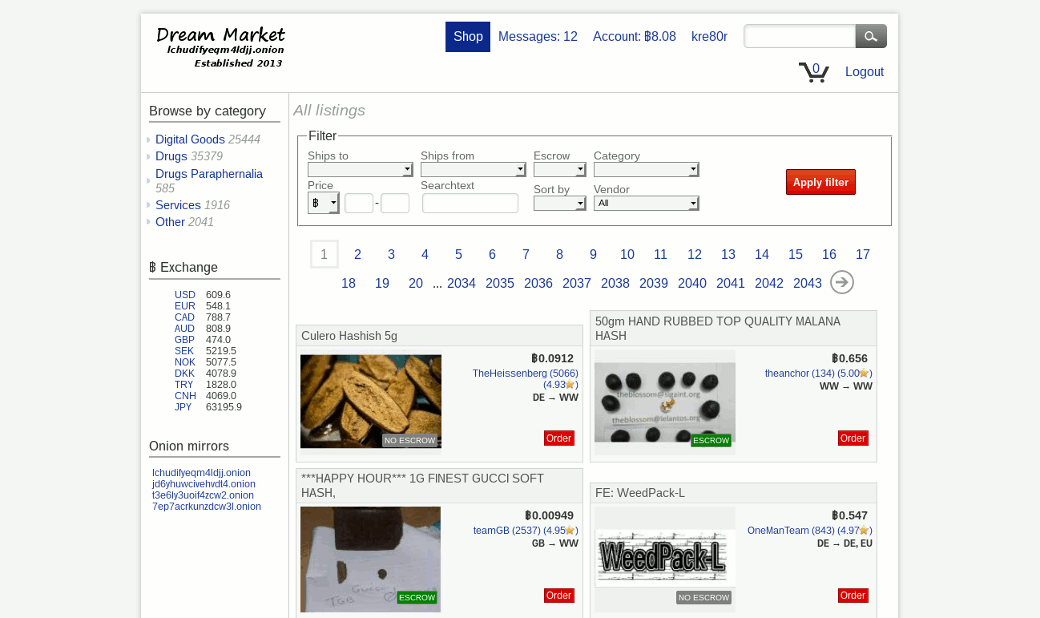Browse the Digital Goods category
This screenshot has height=618, width=1040.
click(x=190, y=140)
